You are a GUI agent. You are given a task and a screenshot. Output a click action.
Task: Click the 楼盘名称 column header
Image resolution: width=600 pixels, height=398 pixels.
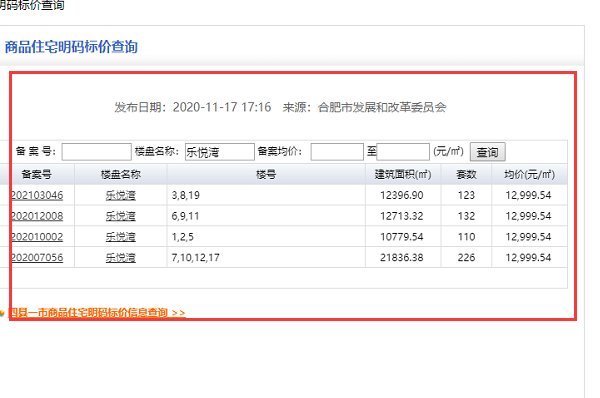[121, 175]
